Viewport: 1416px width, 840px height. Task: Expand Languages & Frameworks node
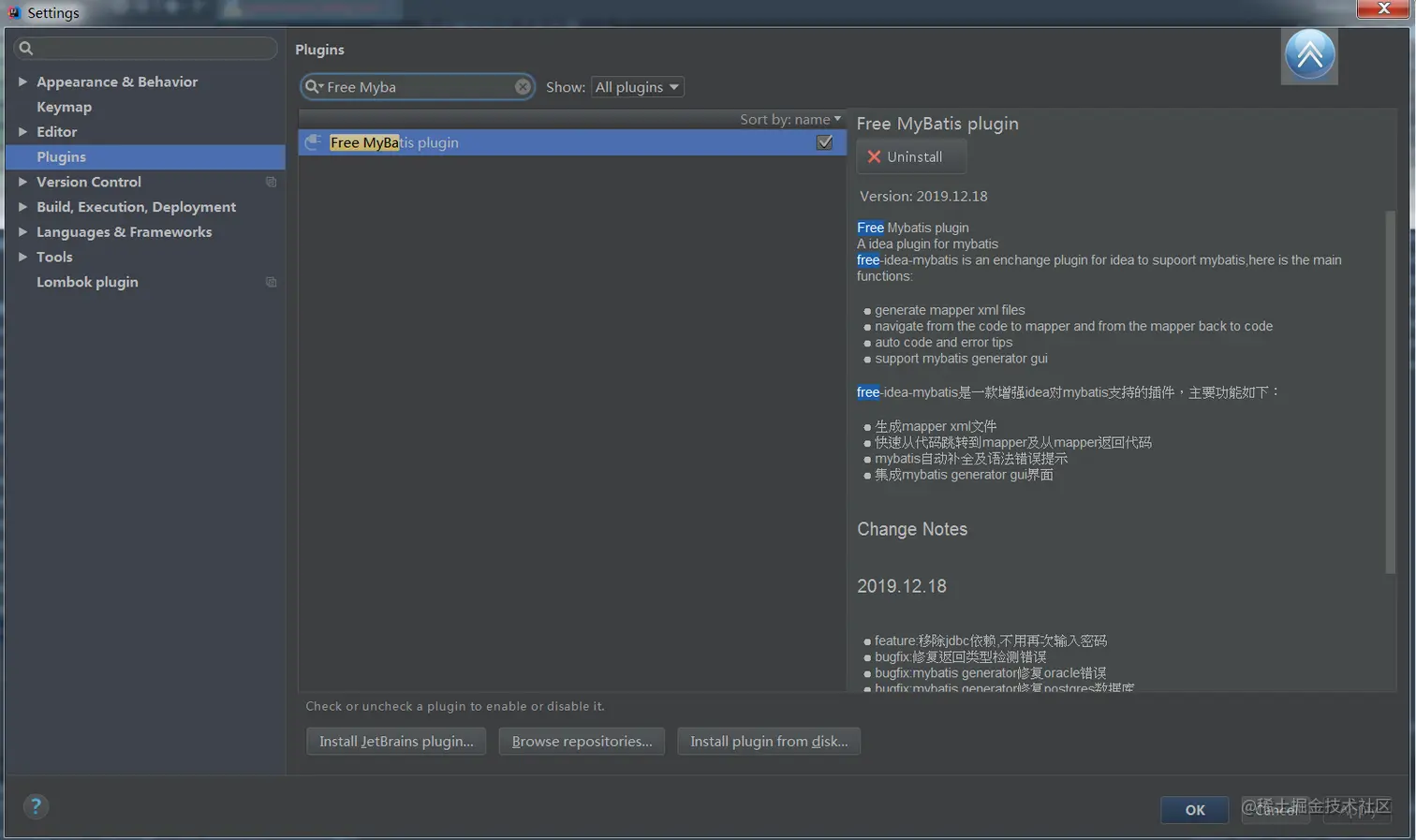22,231
